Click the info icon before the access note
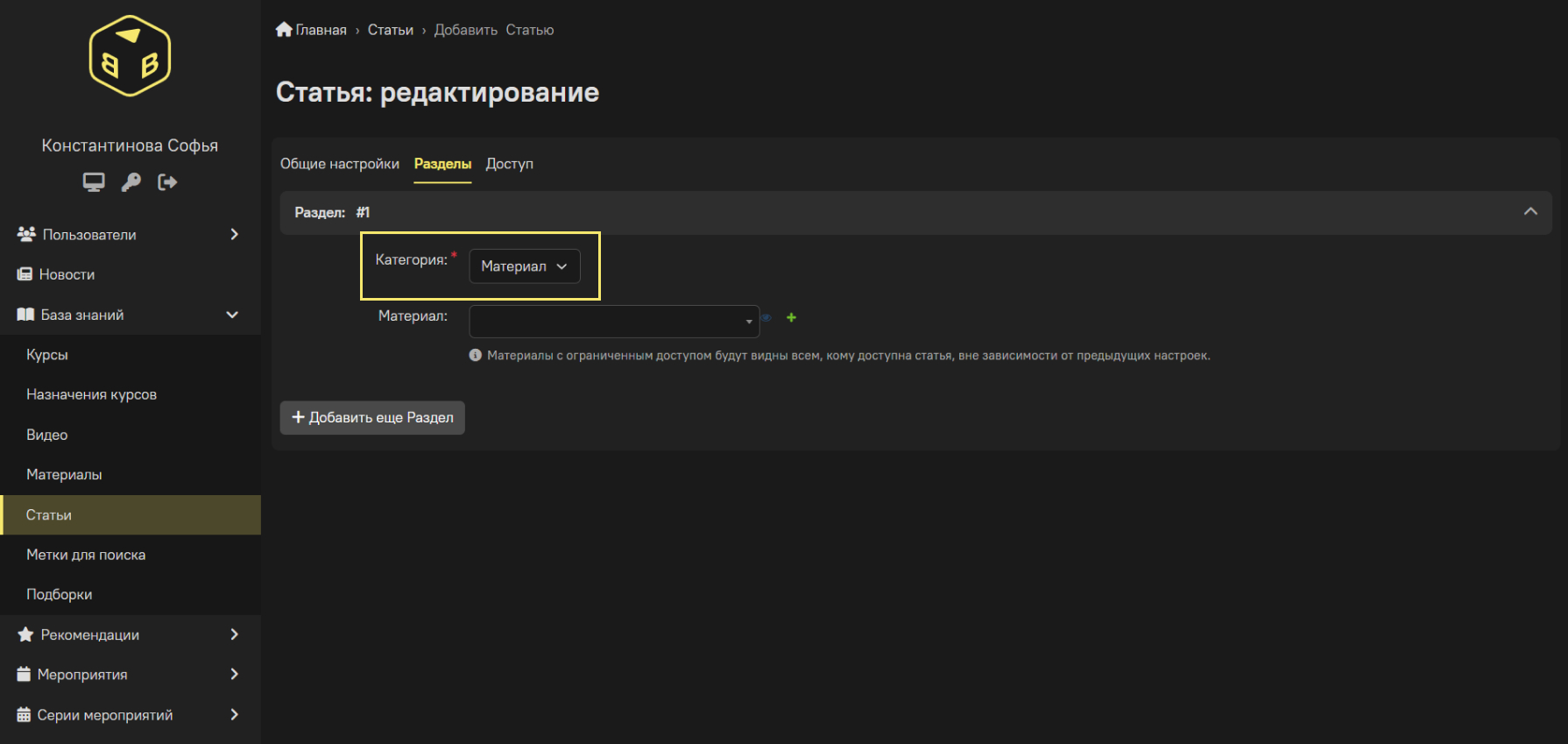Image resolution: width=1568 pixels, height=744 pixels. coord(476,355)
